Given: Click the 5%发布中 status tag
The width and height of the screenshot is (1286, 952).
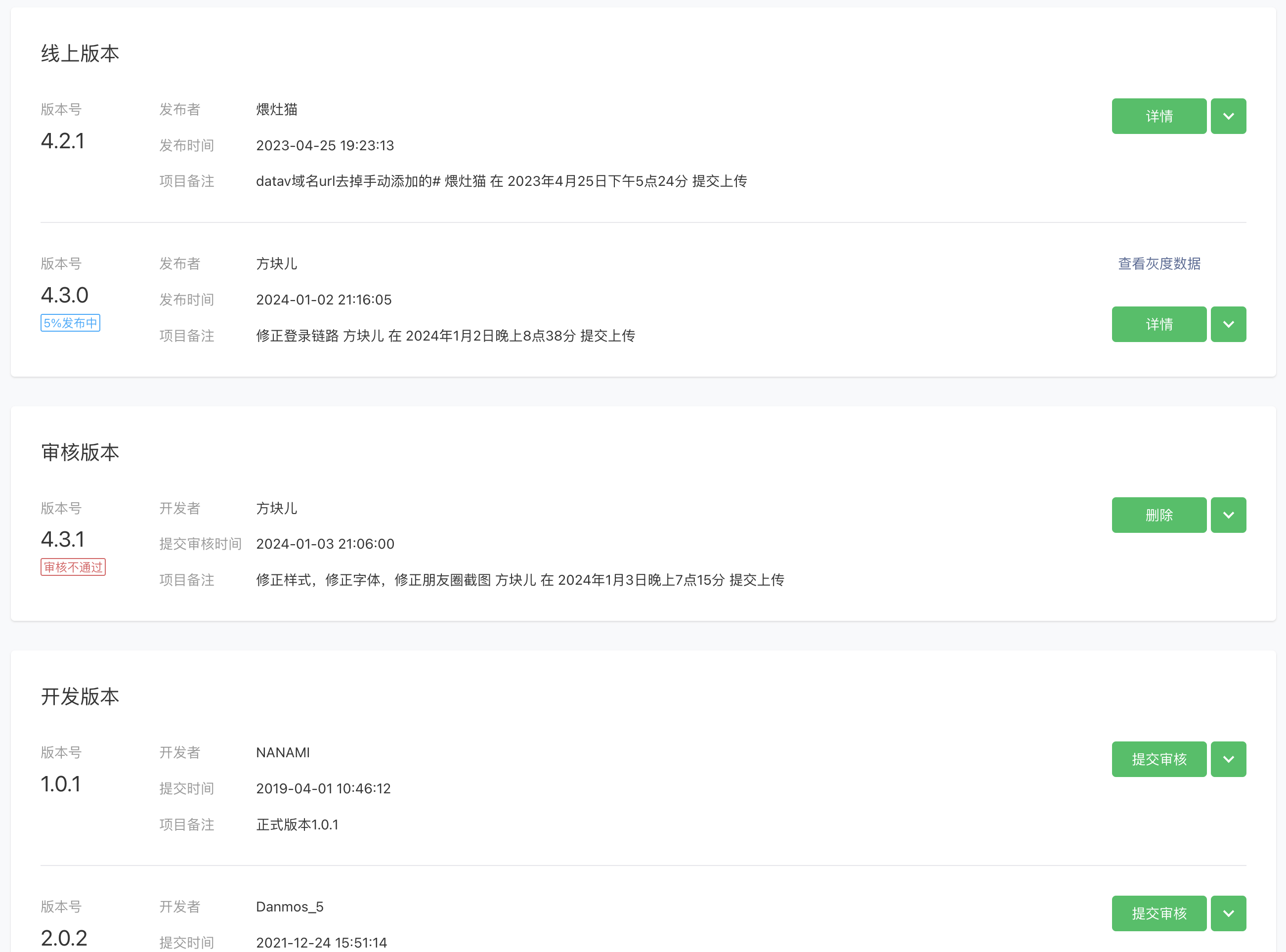Looking at the screenshot, I should click(70, 323).
